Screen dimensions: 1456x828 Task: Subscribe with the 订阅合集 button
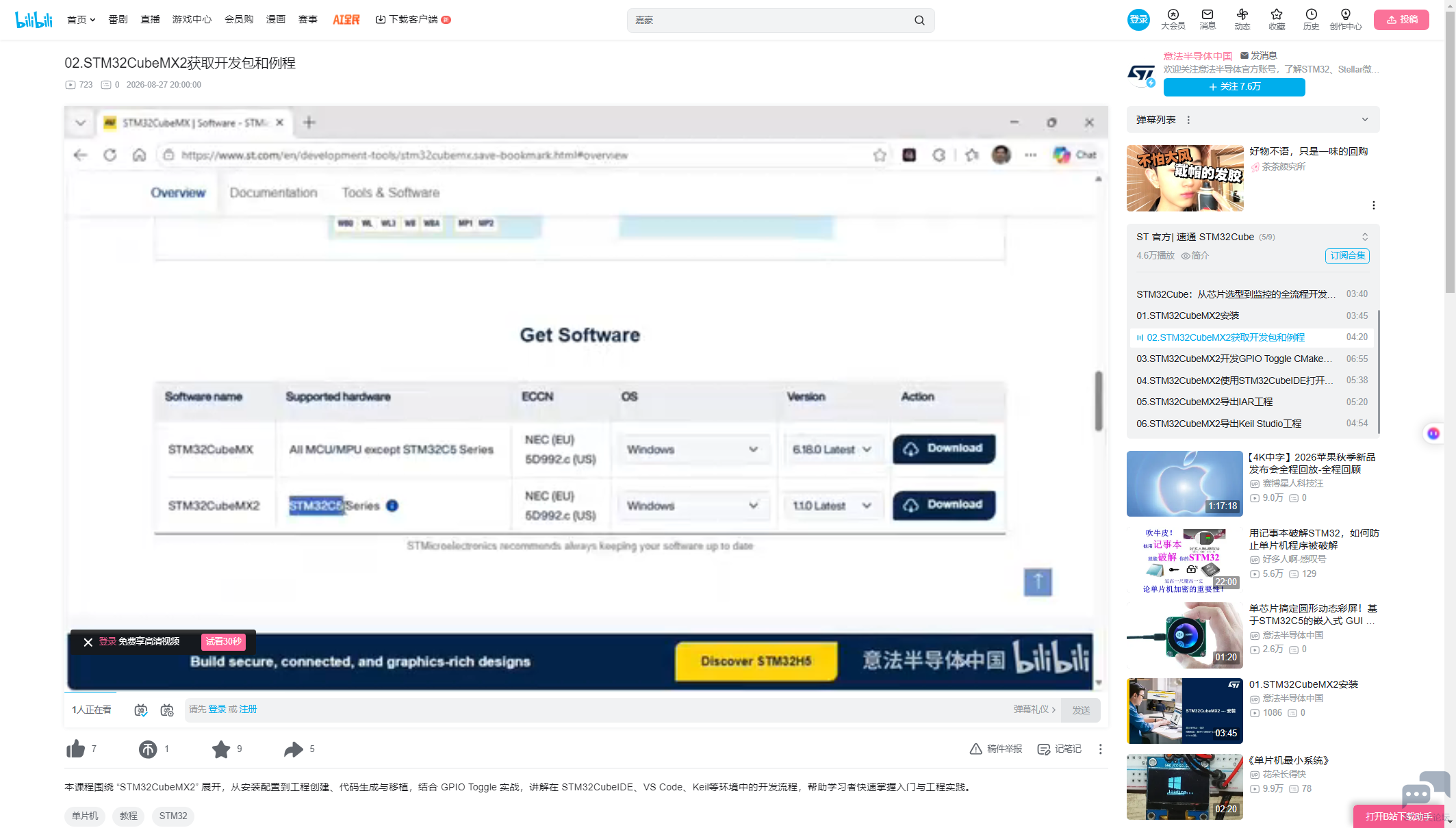1347,256
